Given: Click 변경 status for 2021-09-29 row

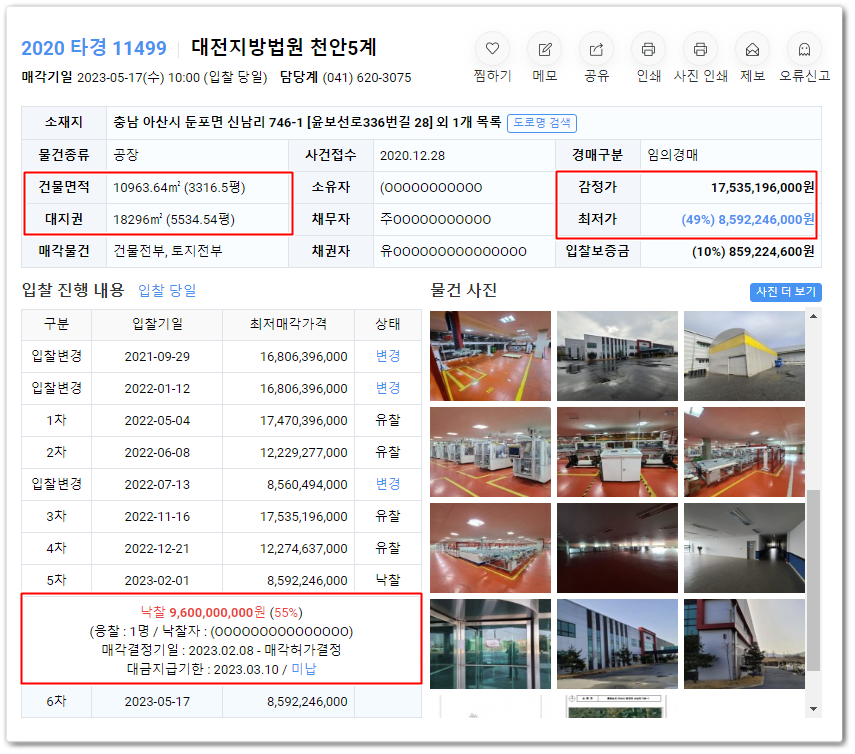Looking at the screenshot, I should tap(388, 357).
